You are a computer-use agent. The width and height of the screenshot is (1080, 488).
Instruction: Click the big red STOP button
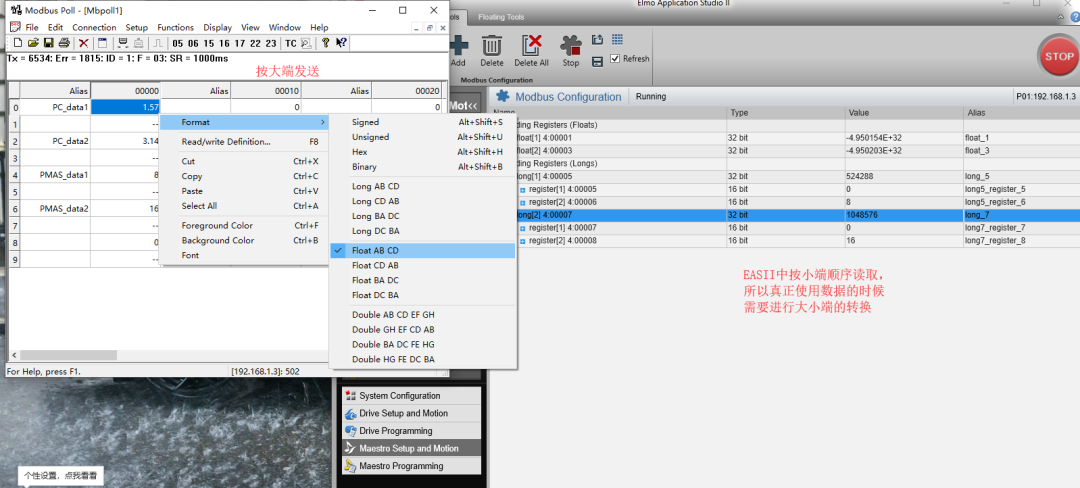(x=1059, y=56)
